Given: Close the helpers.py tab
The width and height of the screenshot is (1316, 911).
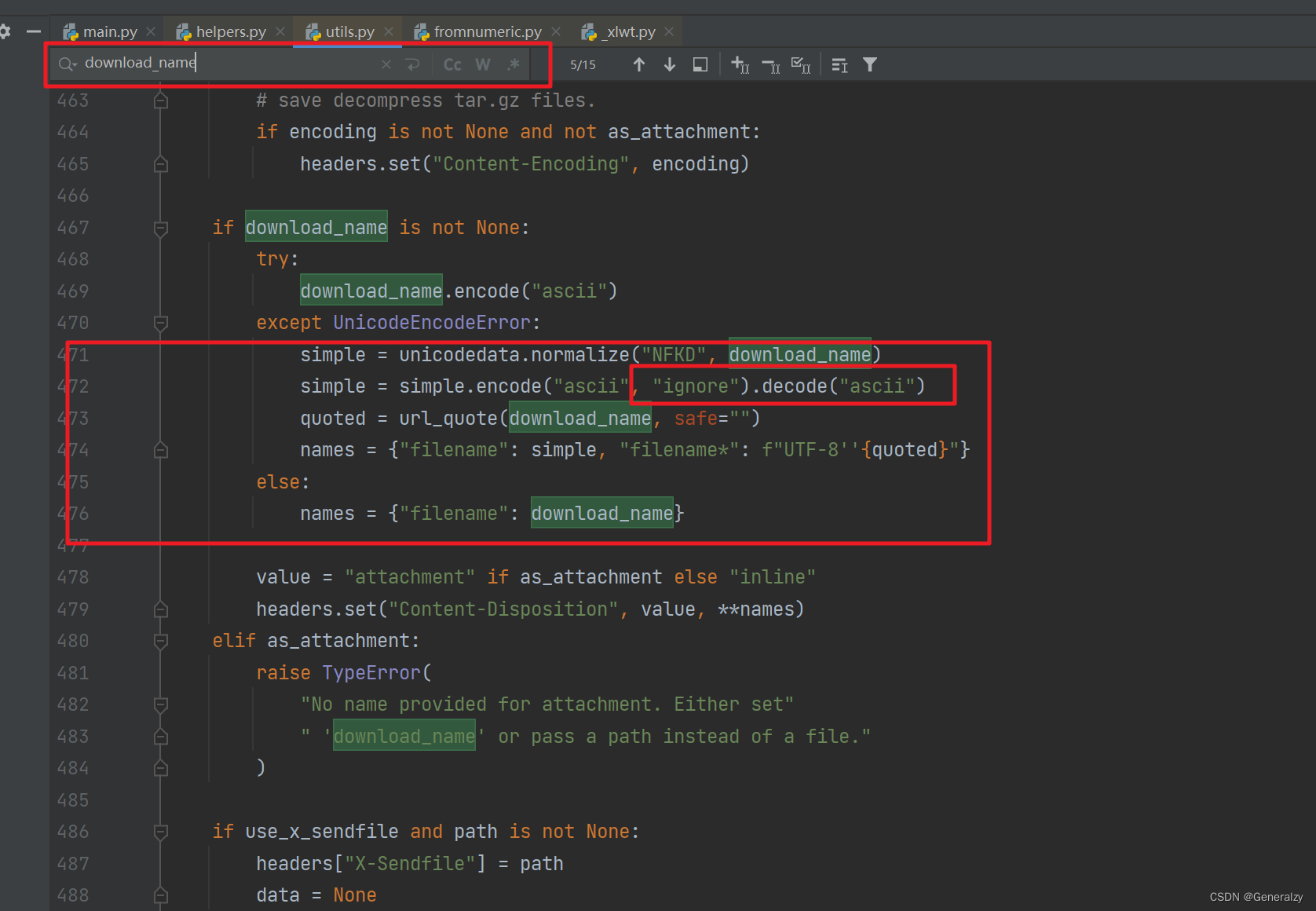Looking at the screenshot, I should click(280, 31).
